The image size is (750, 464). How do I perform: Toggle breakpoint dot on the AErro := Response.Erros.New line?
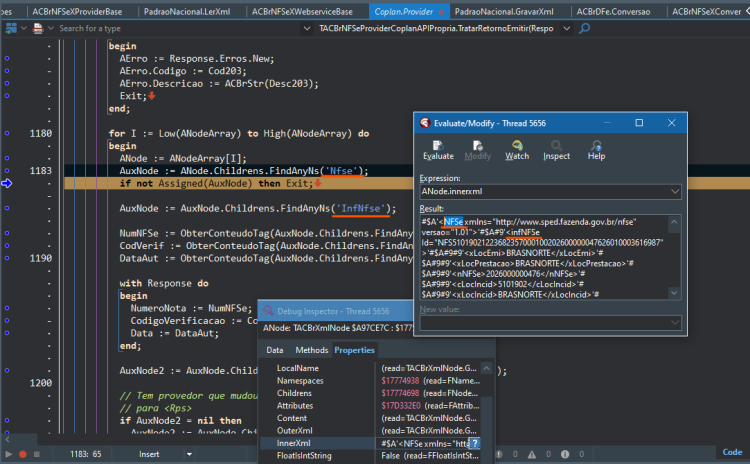point(7,58)
